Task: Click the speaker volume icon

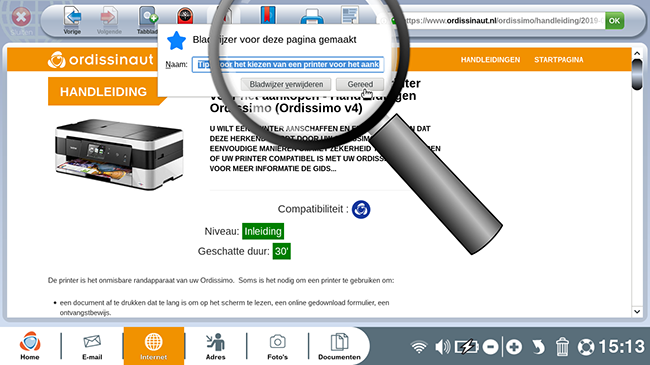Action: click(442, 347)
